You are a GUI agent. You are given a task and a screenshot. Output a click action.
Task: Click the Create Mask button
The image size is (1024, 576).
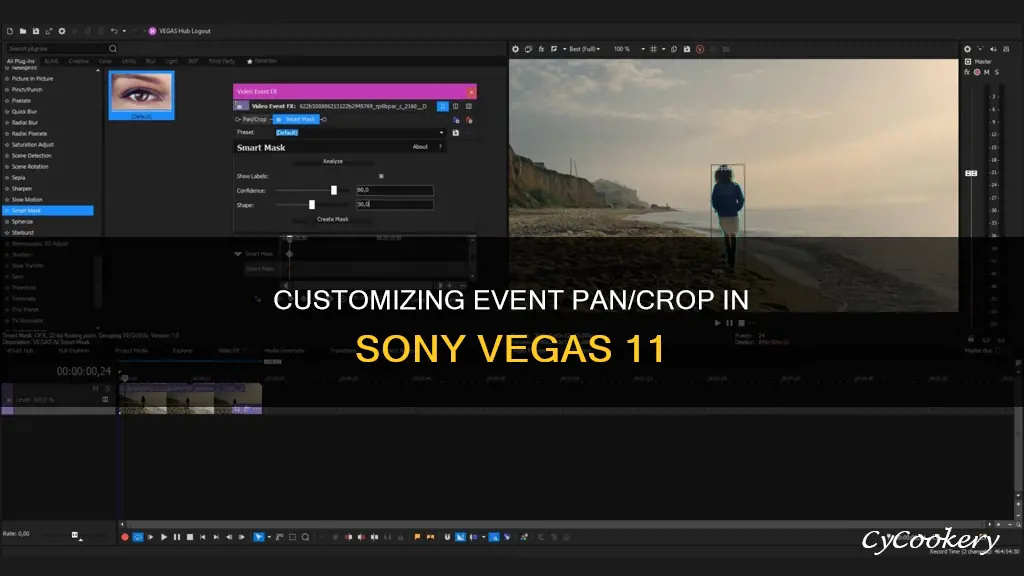tap(332, 219)
